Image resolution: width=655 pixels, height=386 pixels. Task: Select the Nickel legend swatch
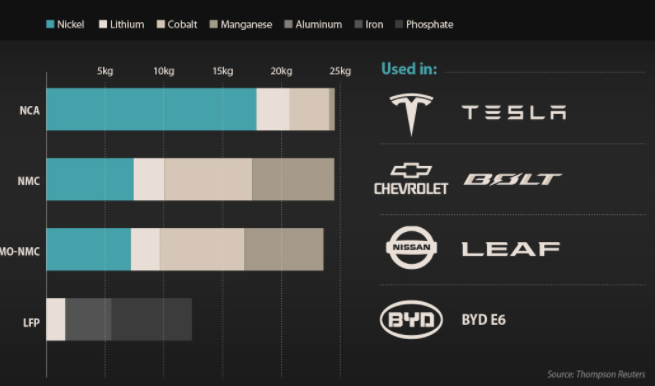[x=50, y=24]
